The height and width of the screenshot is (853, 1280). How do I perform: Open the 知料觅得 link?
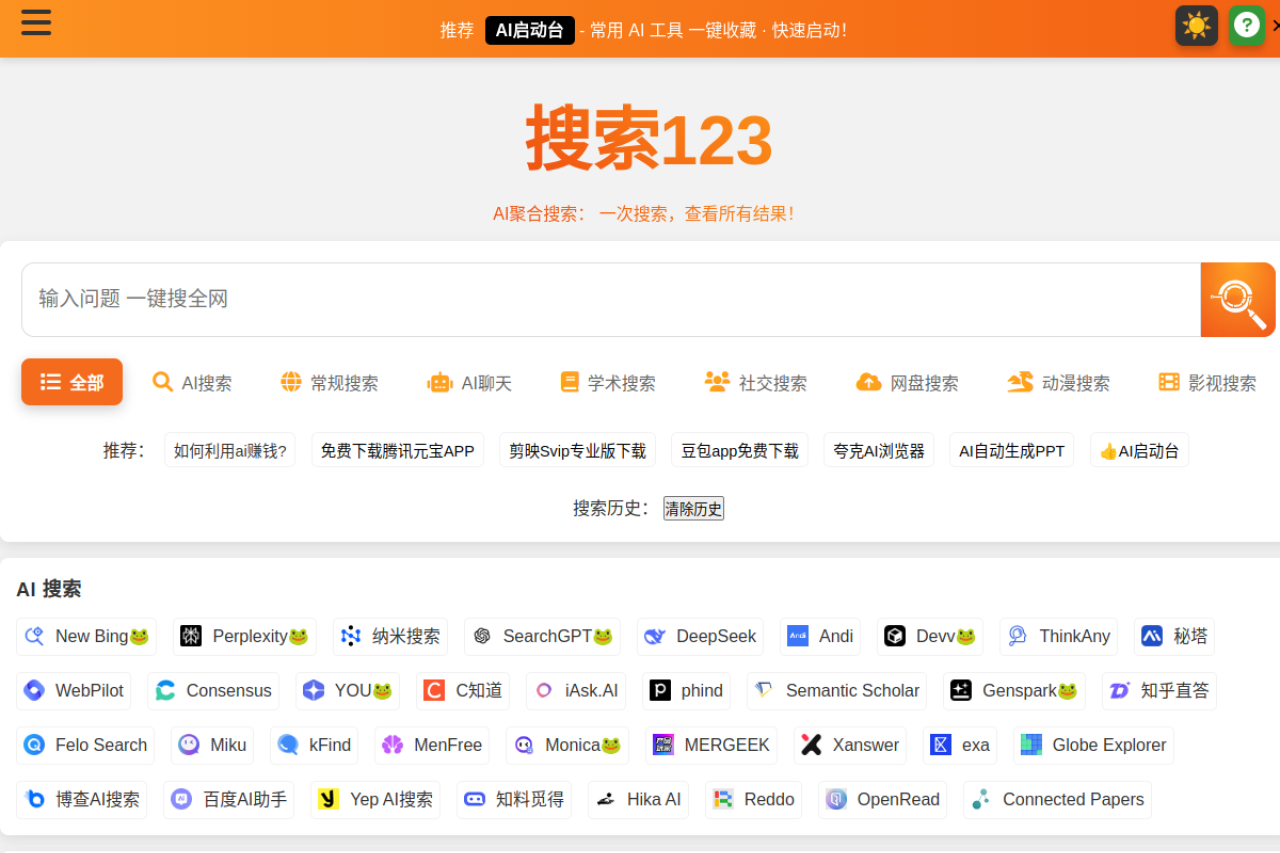(x=514, y=800)
